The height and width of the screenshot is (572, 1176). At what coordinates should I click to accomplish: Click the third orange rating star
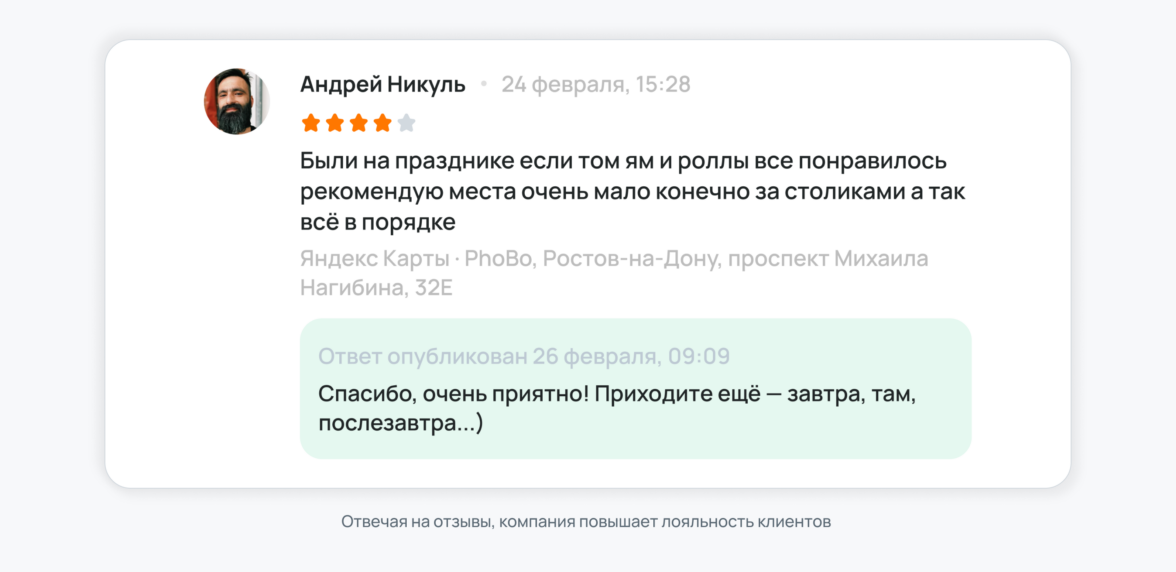[359, 124]
